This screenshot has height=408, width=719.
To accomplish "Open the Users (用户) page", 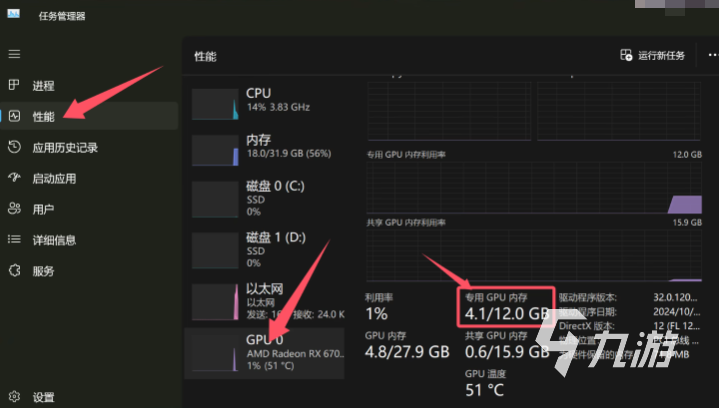I will pos(89,209).
